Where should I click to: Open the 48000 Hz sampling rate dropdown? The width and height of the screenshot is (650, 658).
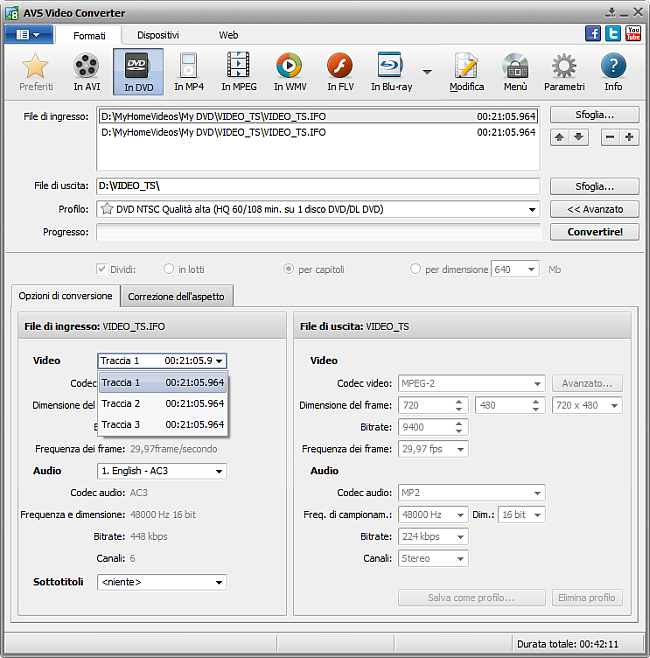433,515
